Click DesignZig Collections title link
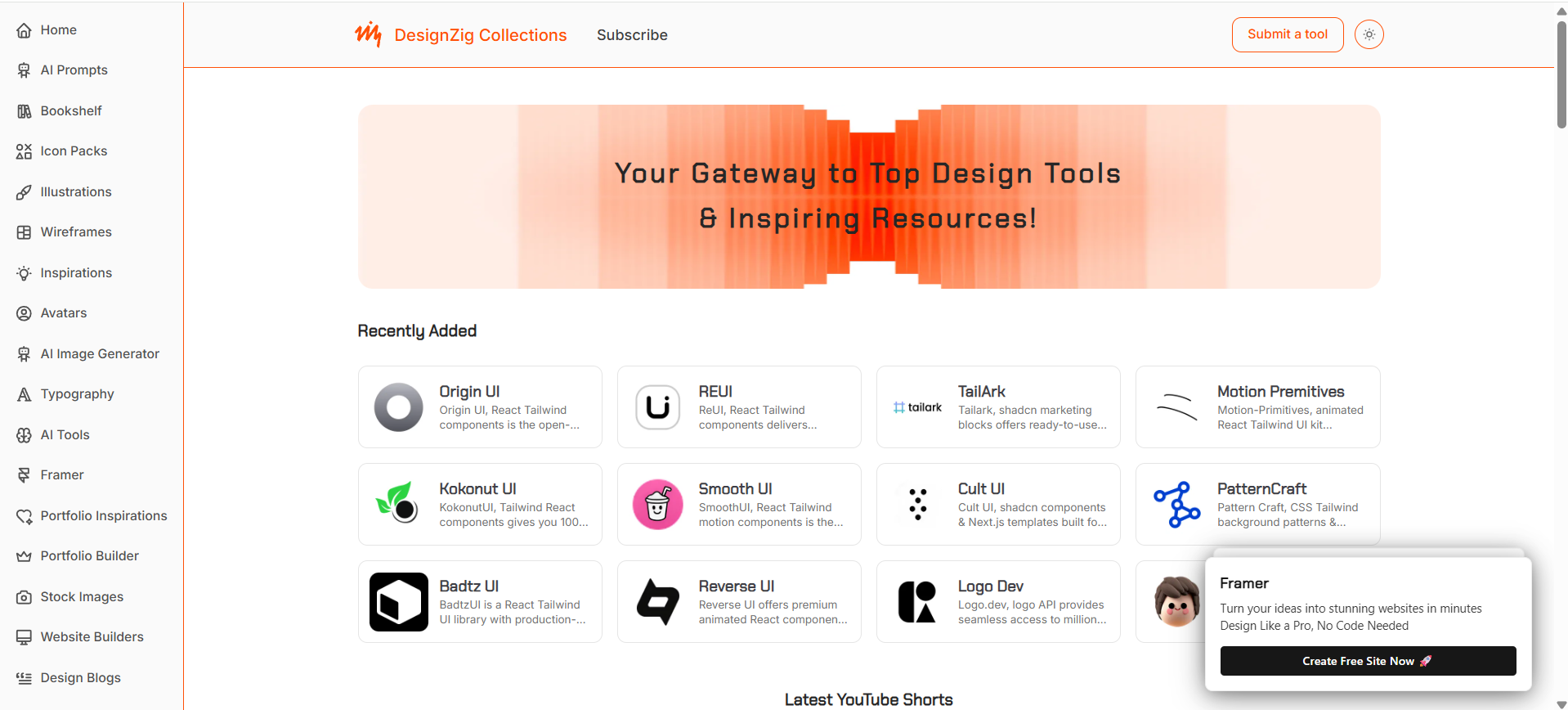This screenshot has height=710, width=1568. click(481, 35)
